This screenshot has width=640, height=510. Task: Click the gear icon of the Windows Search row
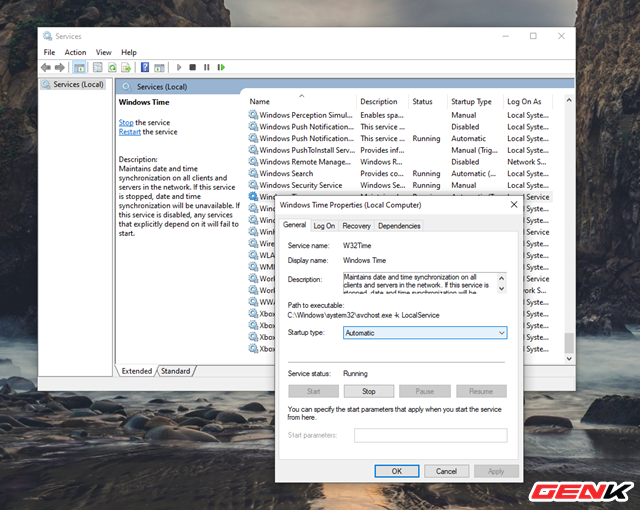[x=253, y=173]
